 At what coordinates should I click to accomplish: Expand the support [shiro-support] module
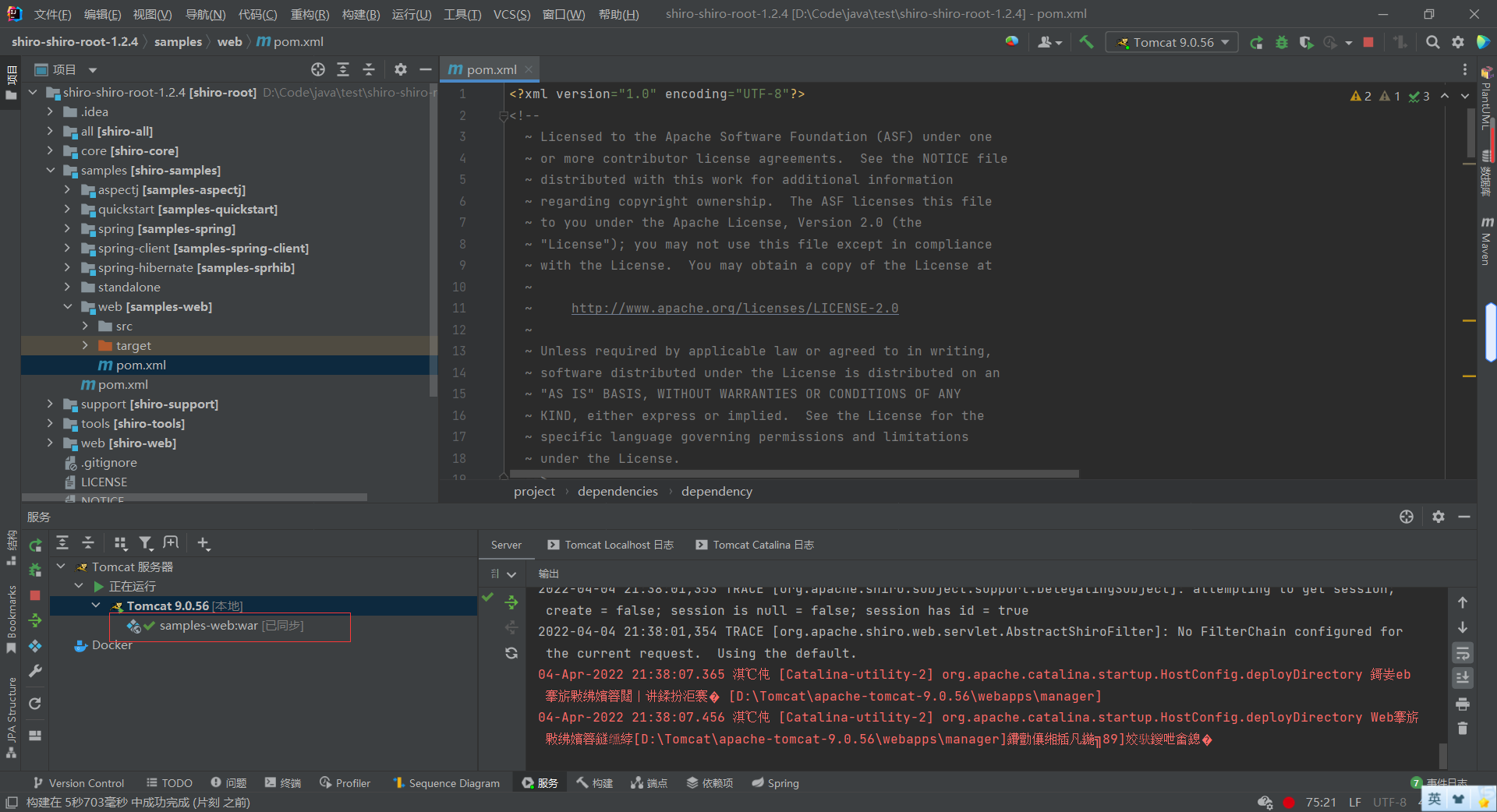[51, 404]
